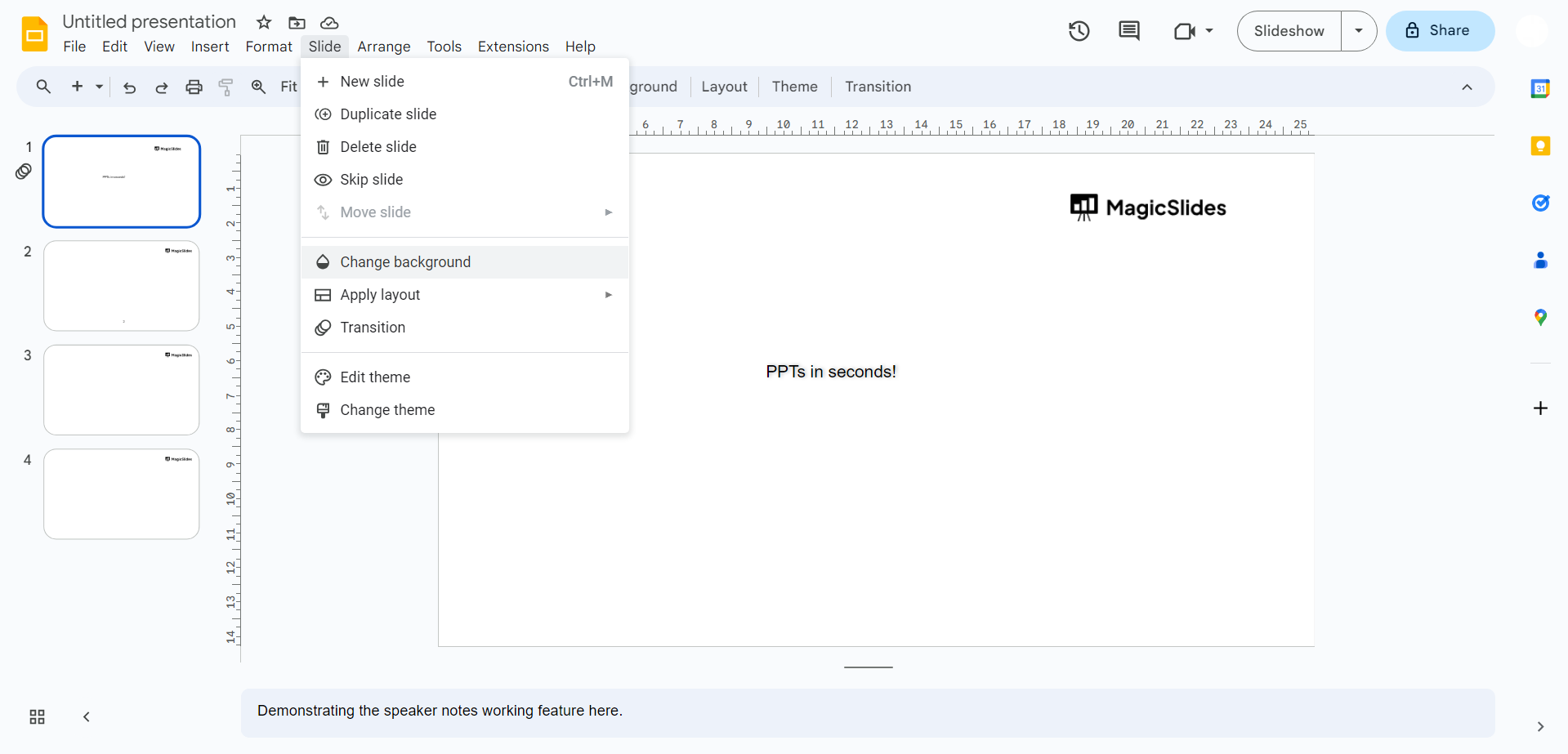
Task: Redo the last action
Action: [x=162, y=87]
